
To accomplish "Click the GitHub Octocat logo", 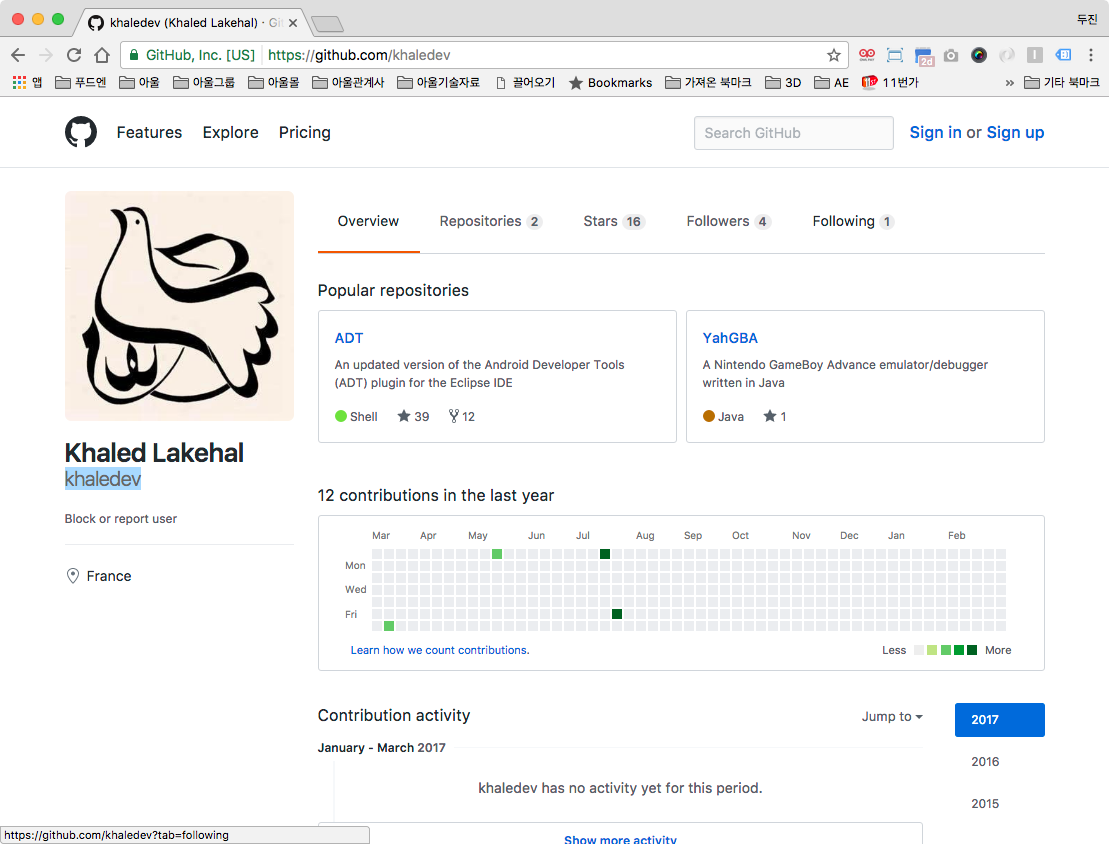I will point(81,132).
